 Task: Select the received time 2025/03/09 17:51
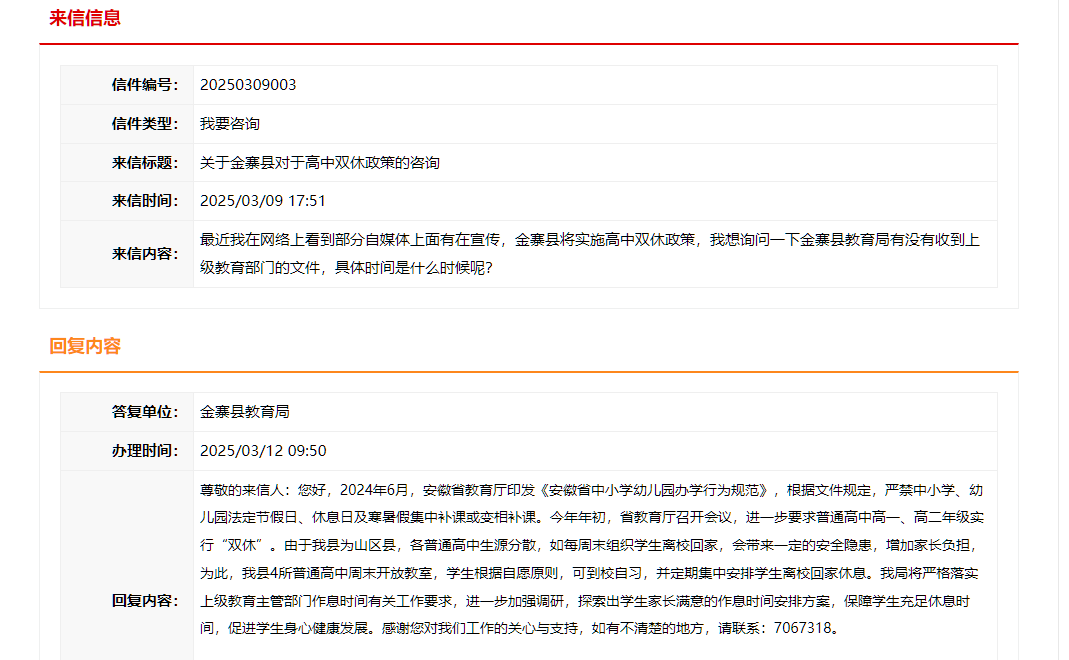262,200
